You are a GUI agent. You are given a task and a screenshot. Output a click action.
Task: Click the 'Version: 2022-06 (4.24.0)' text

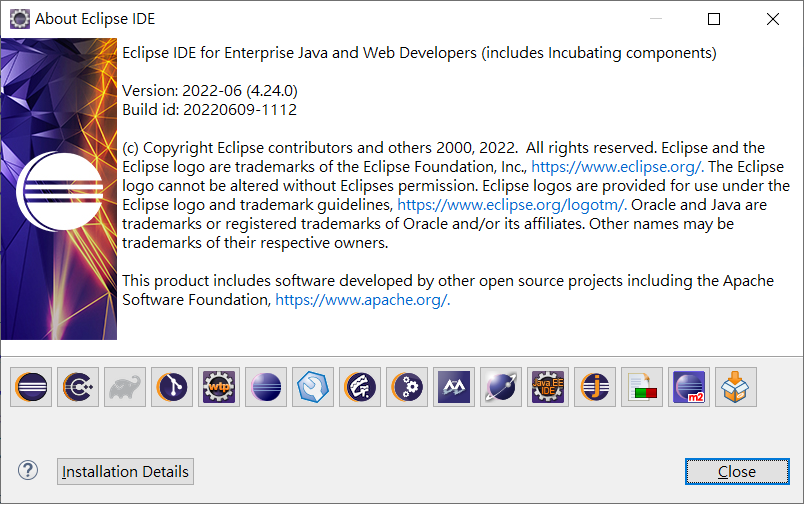tap(209, 91)
